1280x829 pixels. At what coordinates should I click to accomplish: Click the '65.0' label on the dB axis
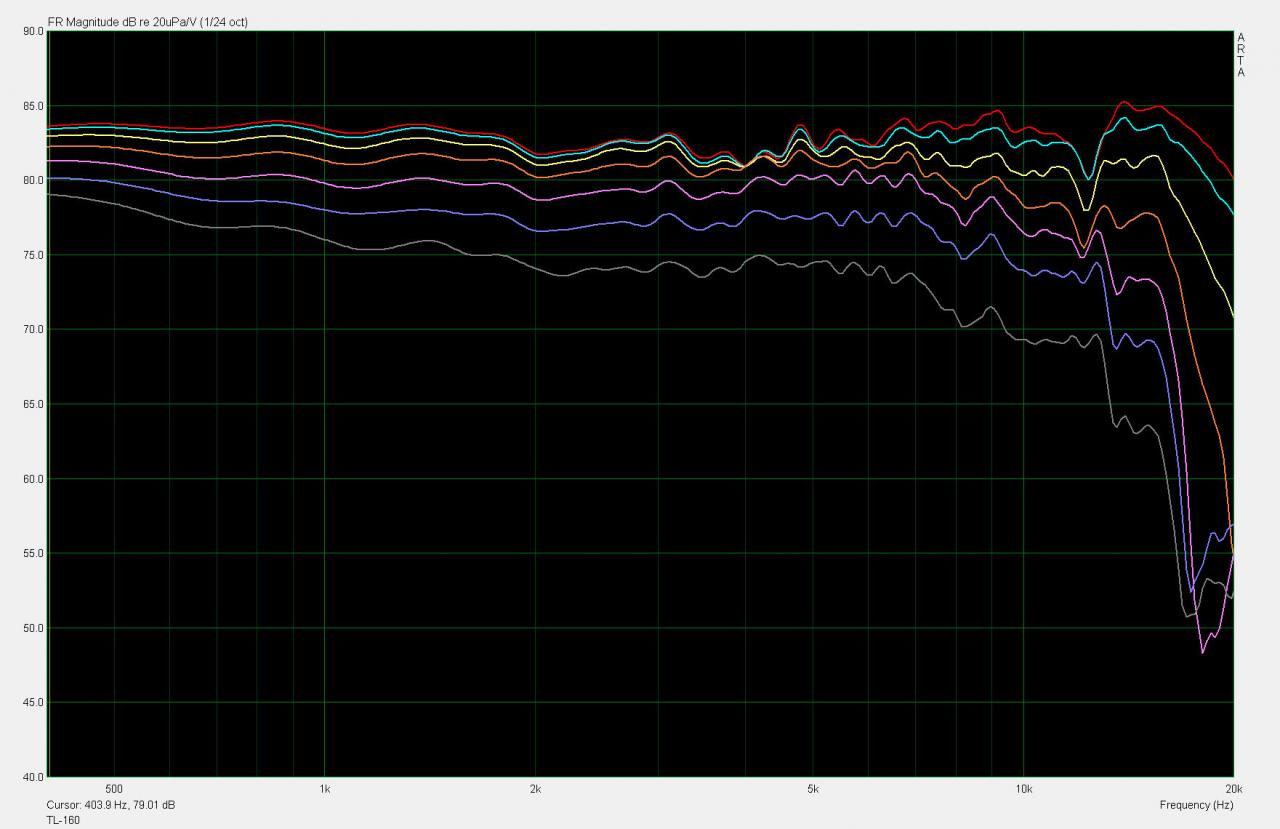[x=32, y=404]
